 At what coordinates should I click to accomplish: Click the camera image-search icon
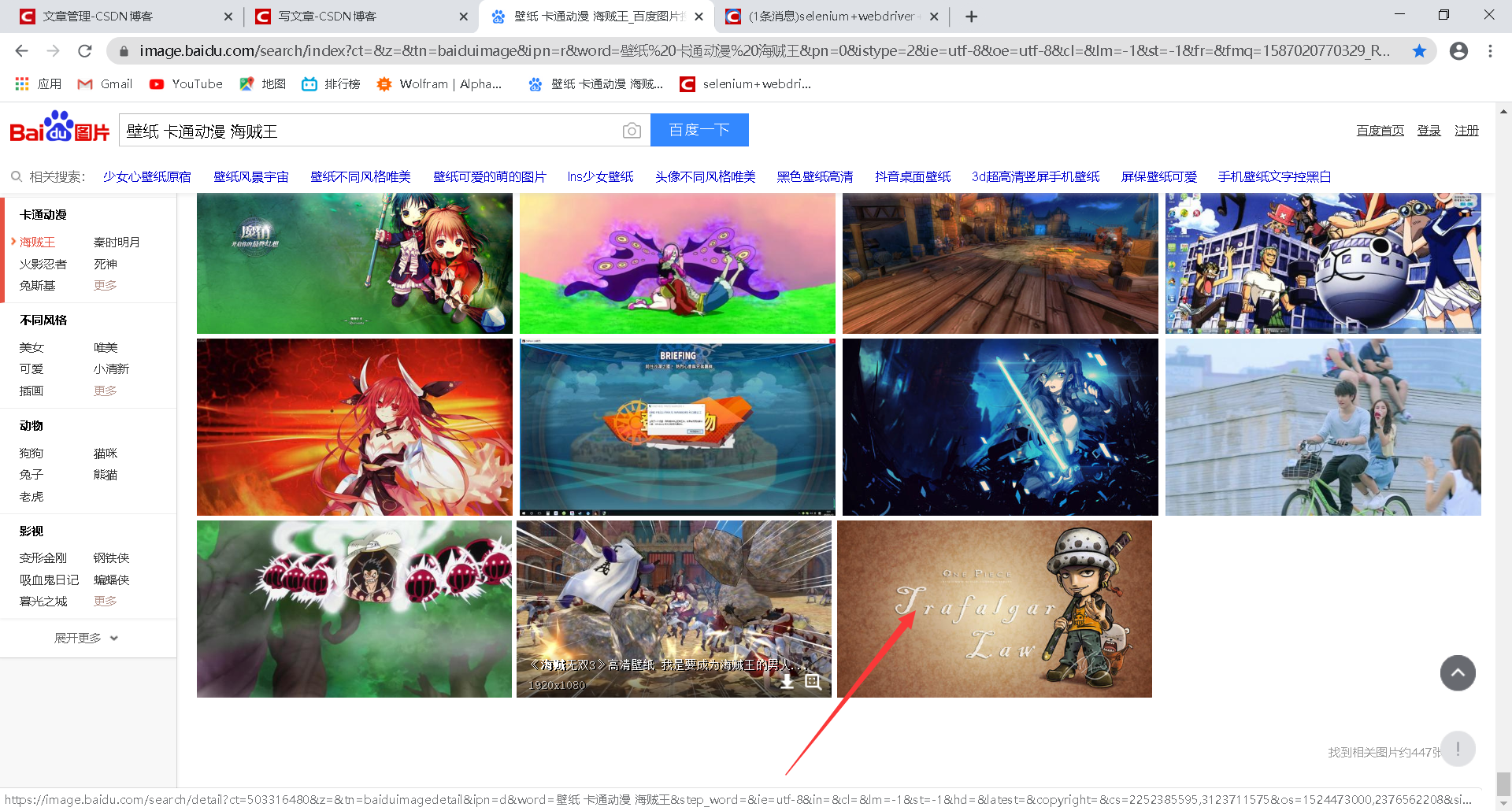[632, 131]
